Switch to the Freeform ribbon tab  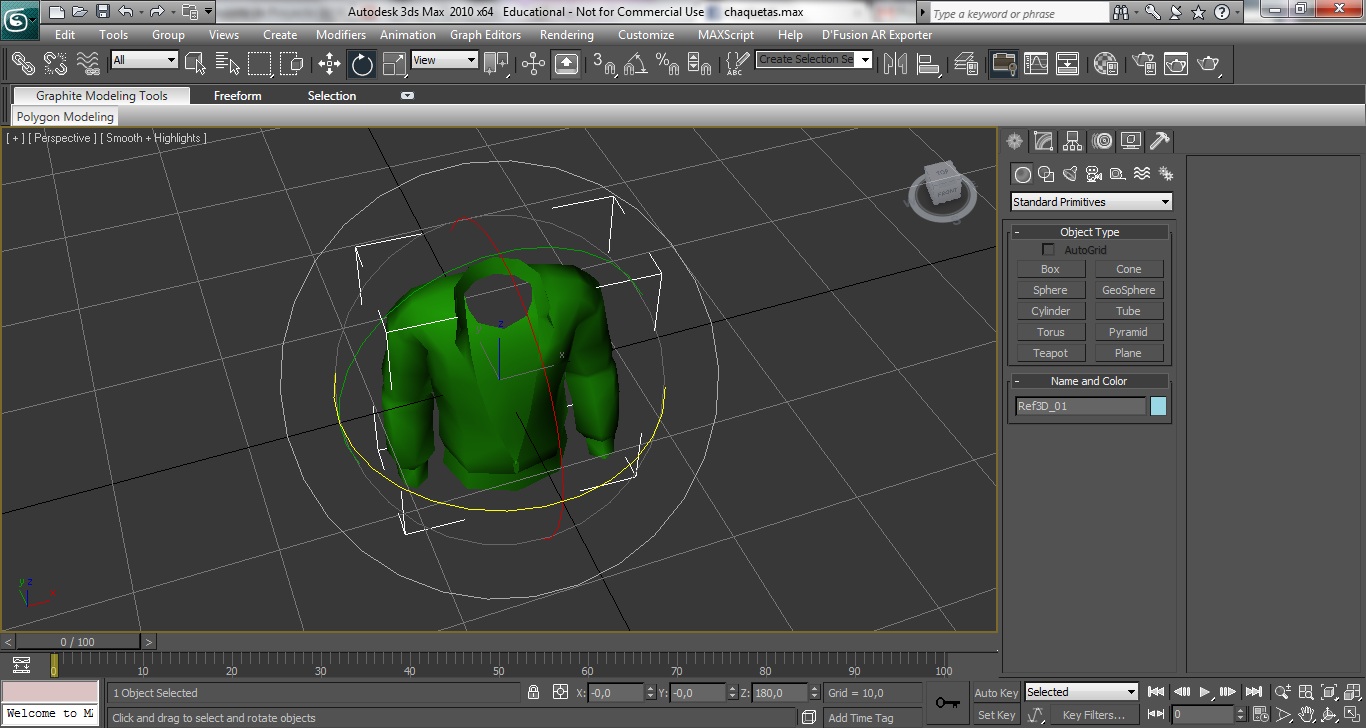tap(237, 96)
